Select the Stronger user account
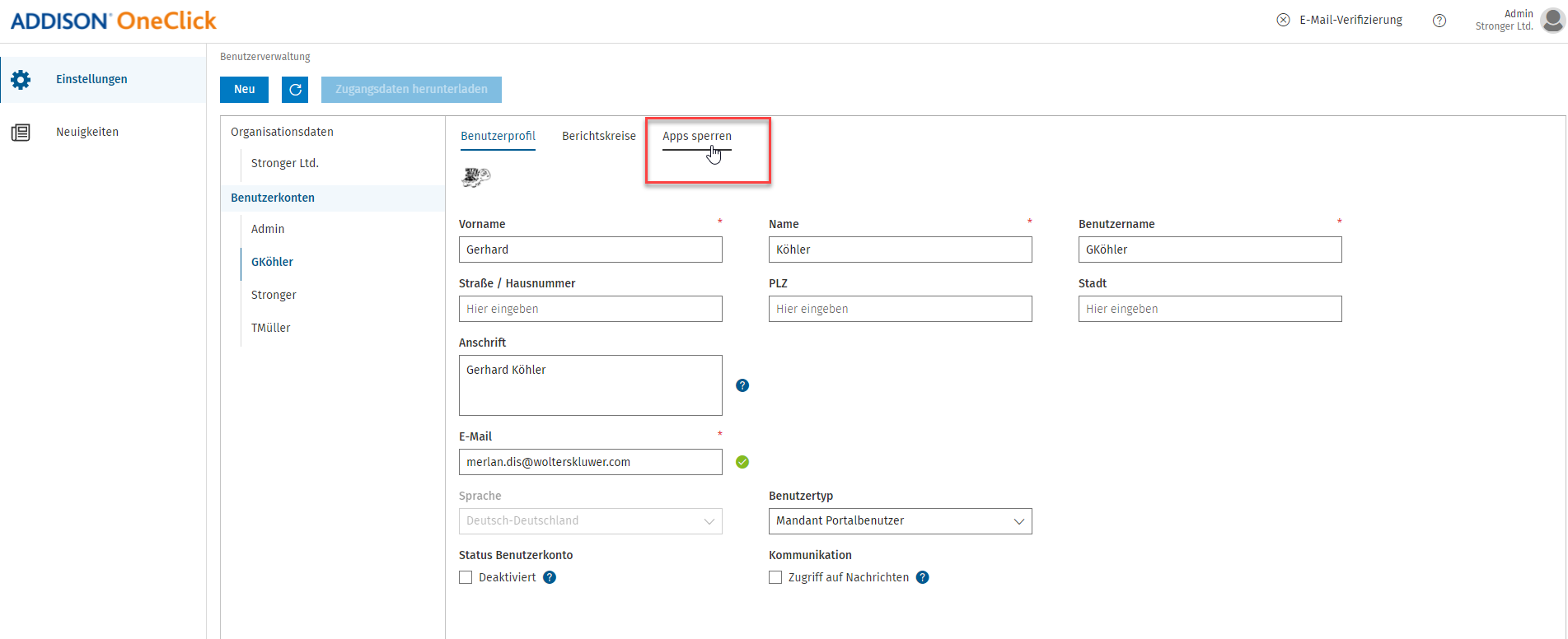Image resolution: width=1568 pixels, height=639 pixels. (274, 295)
